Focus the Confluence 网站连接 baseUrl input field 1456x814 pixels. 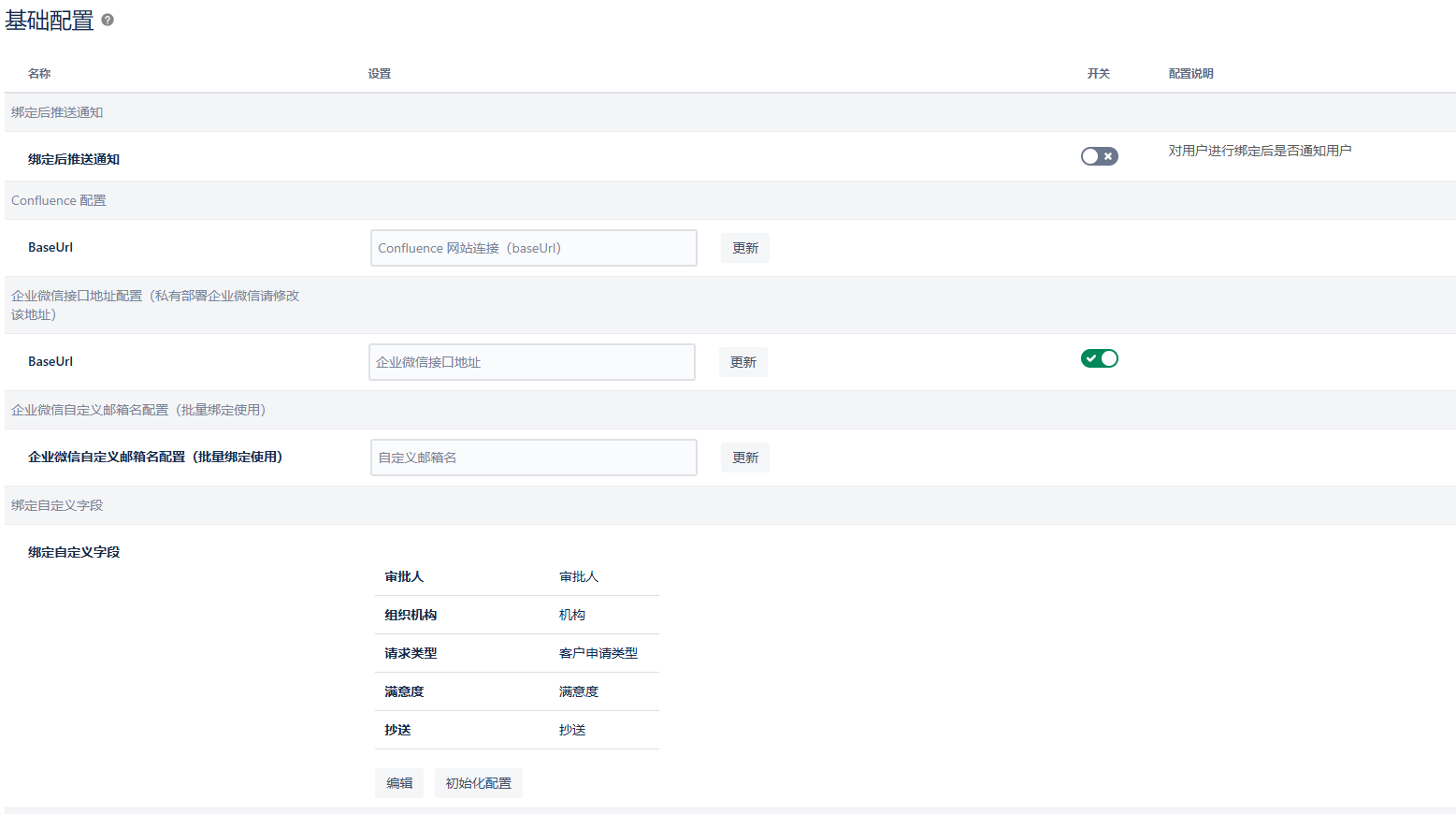coord(533,248)
